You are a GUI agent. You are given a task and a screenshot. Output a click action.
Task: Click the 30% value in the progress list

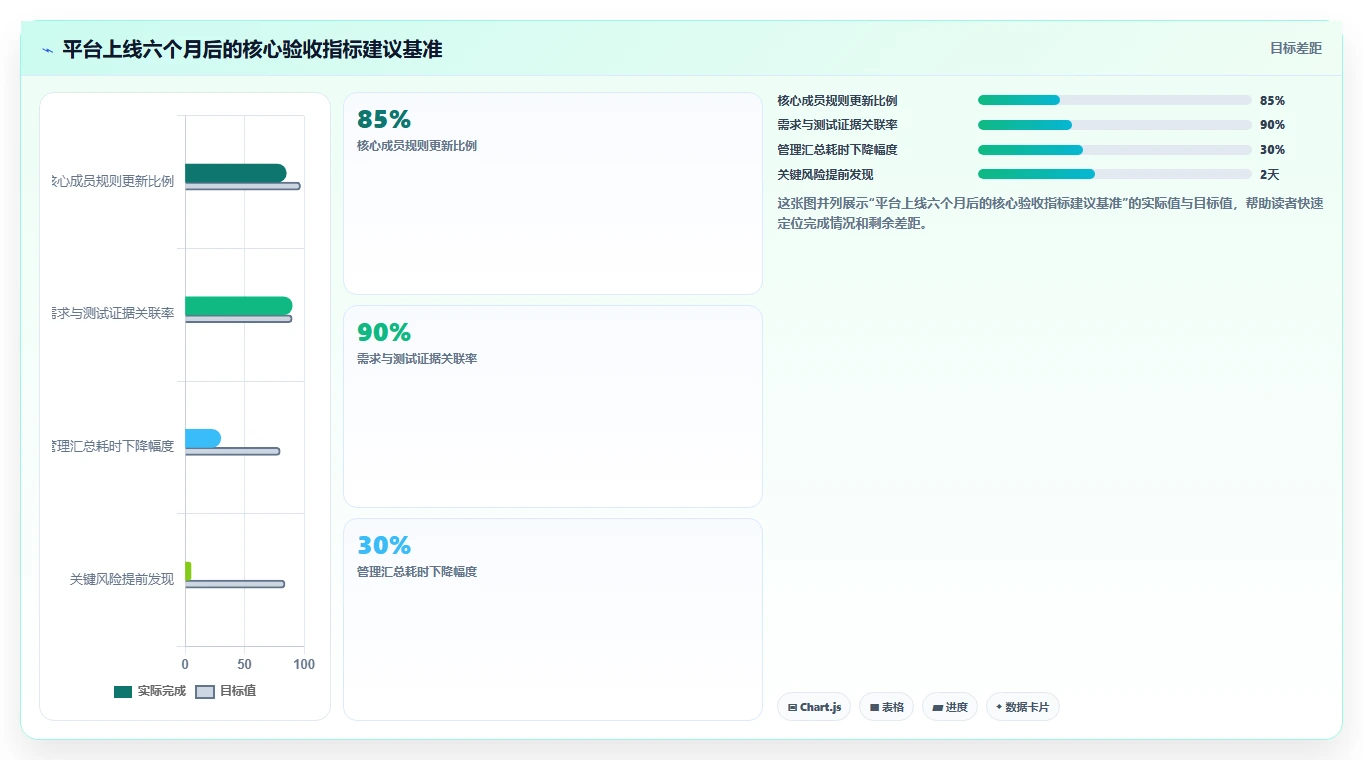pyautogui.click(x=1272, y=150)
